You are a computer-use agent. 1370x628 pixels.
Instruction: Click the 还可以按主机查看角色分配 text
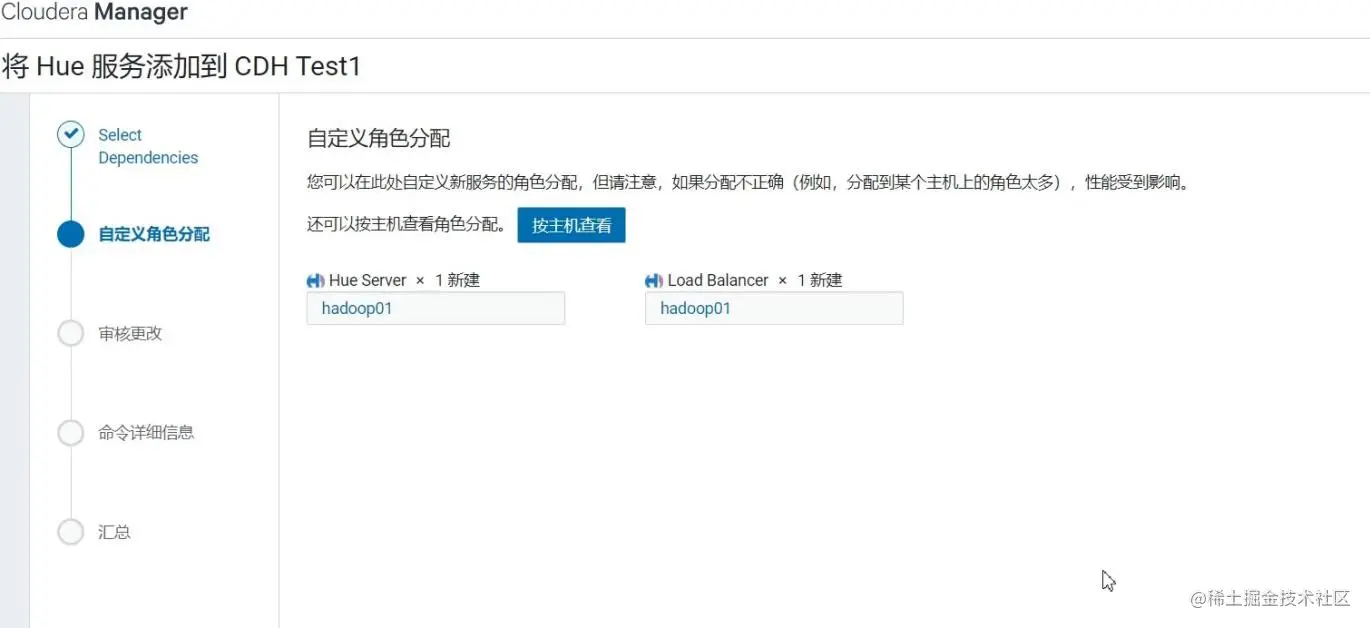tap(407, 225)
